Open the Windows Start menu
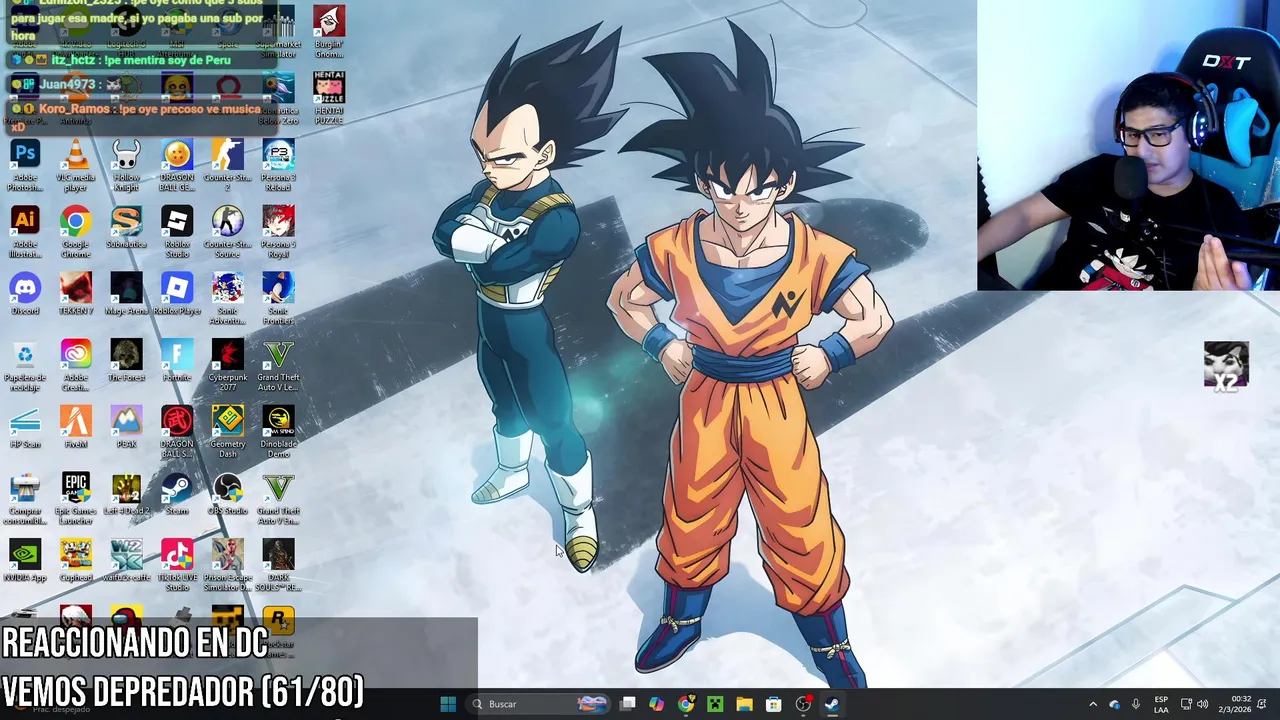Viewport: 1280px width, 720px height. (x=448, y=704)
